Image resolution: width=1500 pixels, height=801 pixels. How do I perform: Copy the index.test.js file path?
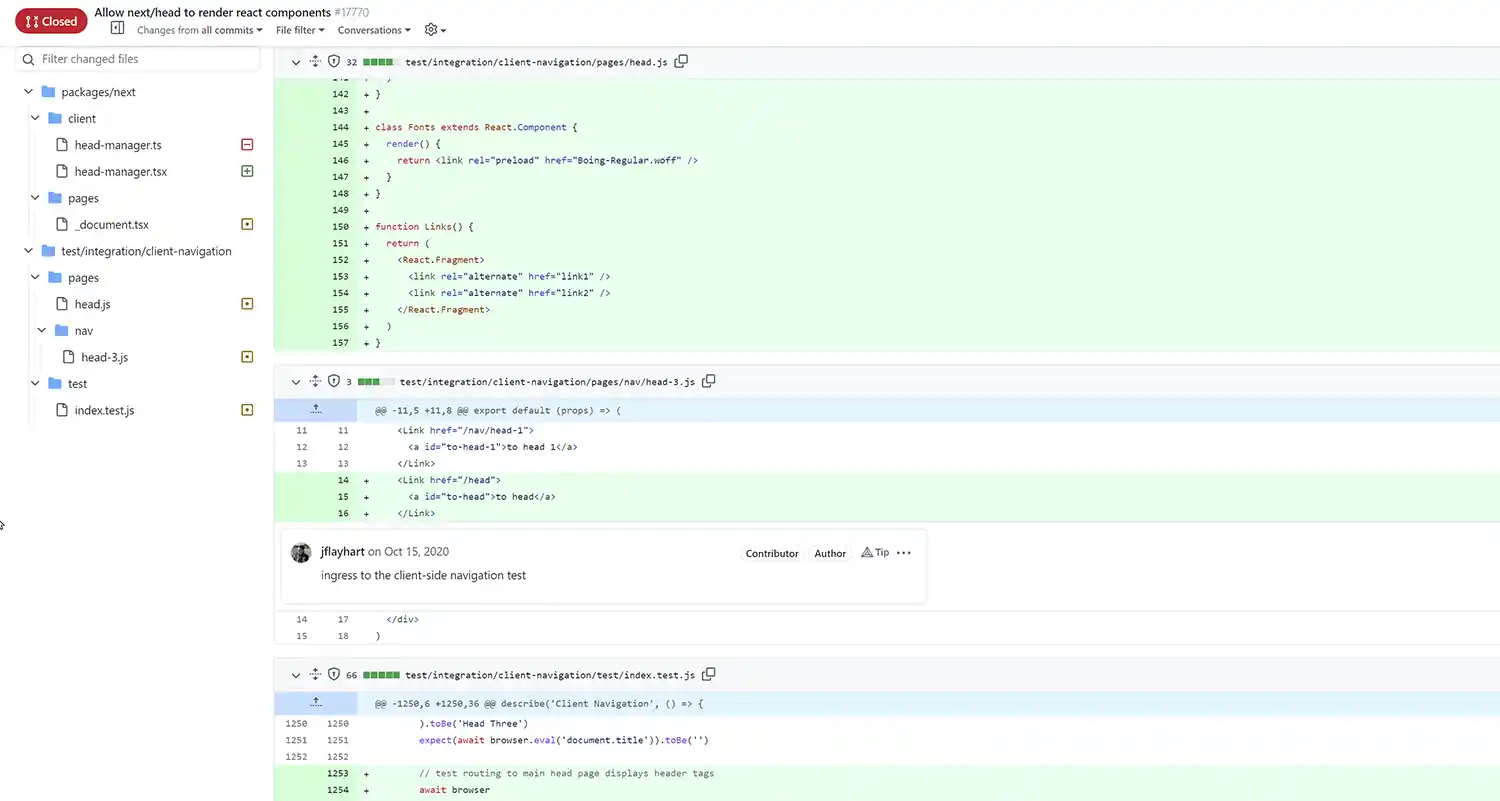click(709, 675)
